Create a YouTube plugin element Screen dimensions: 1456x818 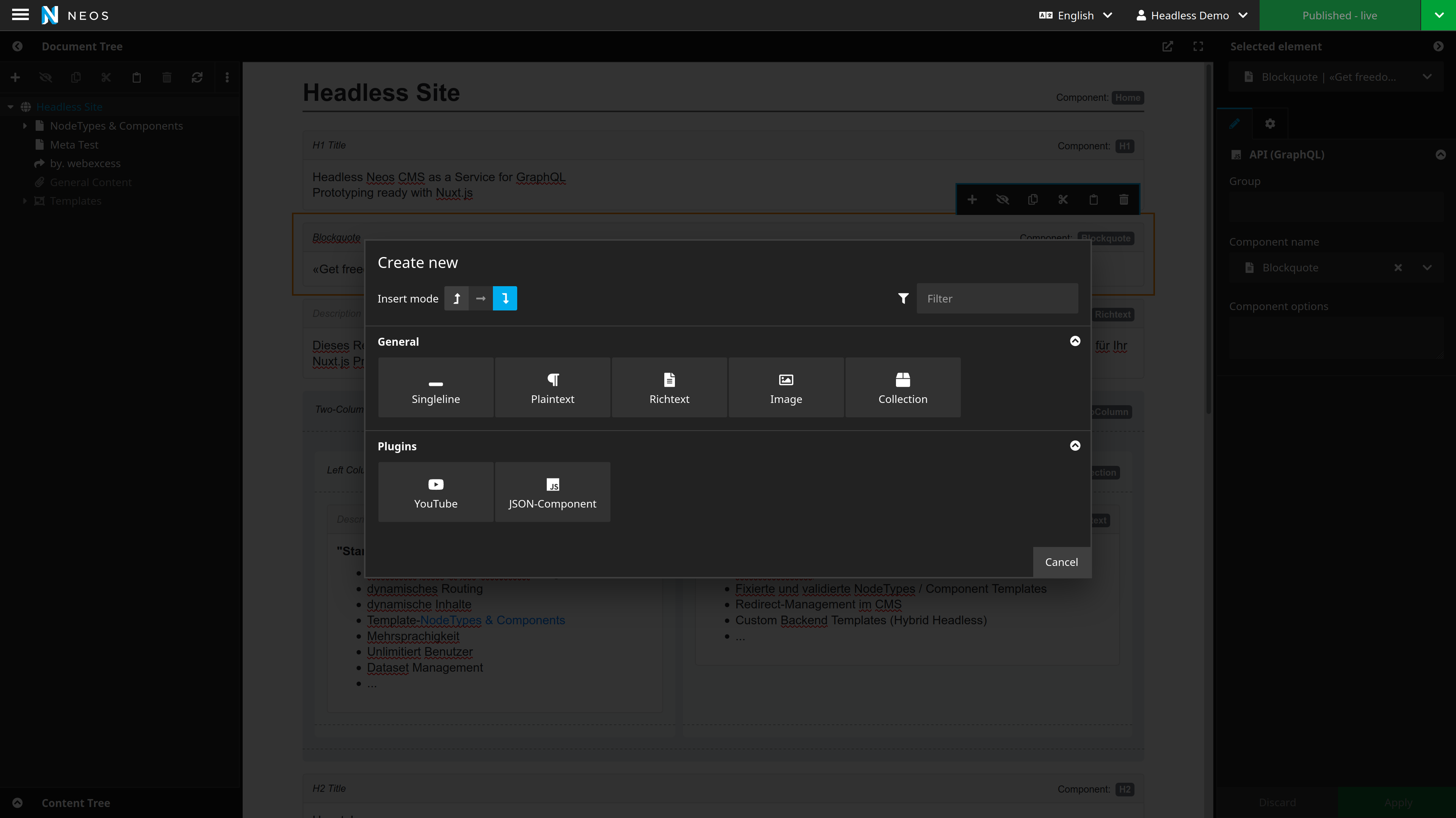pos(436,492)
